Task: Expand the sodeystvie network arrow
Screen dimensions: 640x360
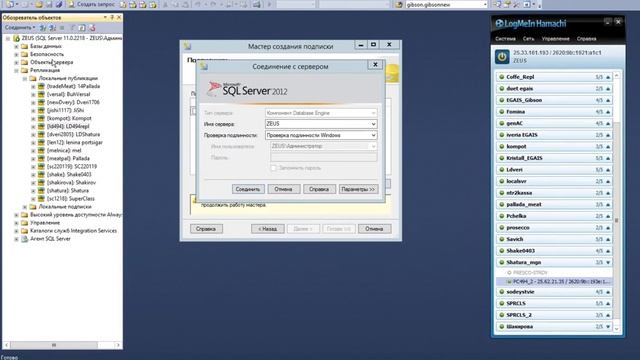Action: point(608,292)
